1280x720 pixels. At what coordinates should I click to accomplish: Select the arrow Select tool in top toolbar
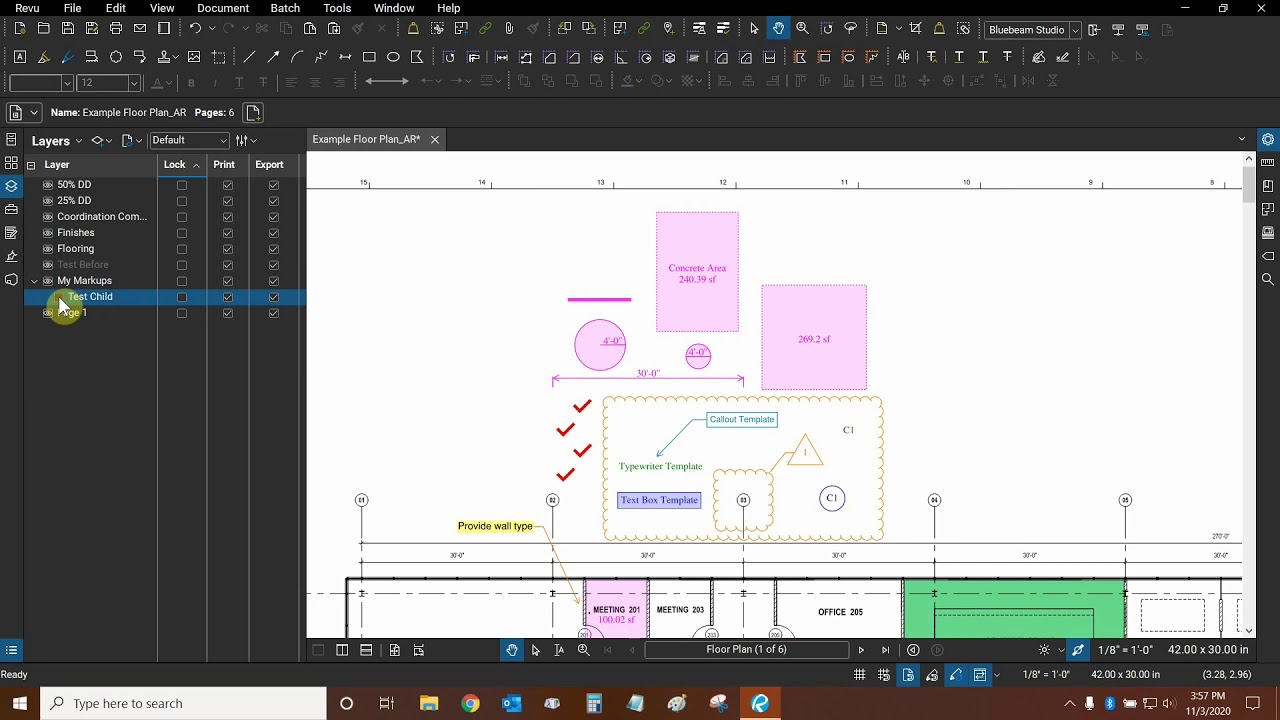tap(754, 29)
